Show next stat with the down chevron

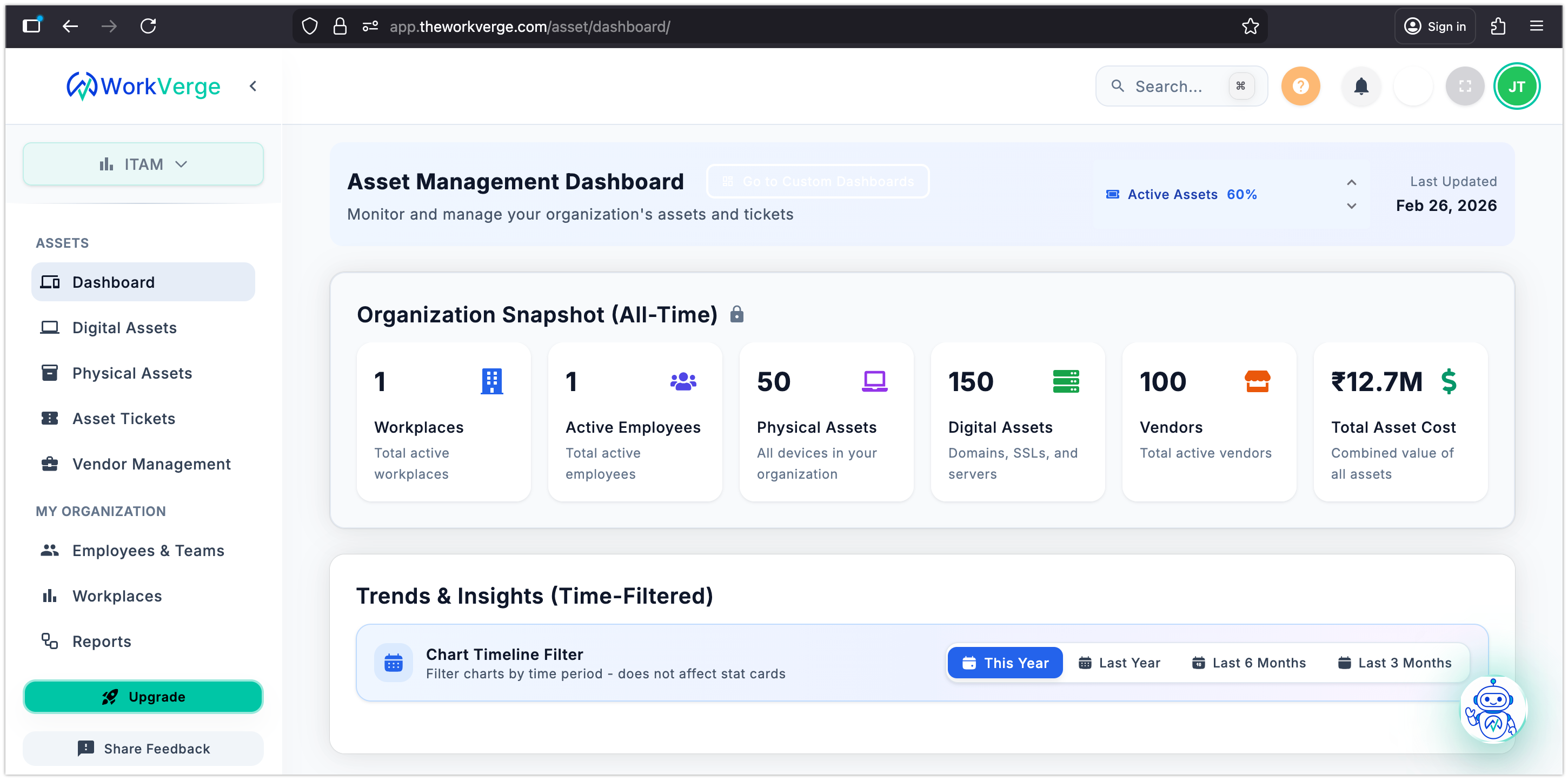click(1351, 207)
